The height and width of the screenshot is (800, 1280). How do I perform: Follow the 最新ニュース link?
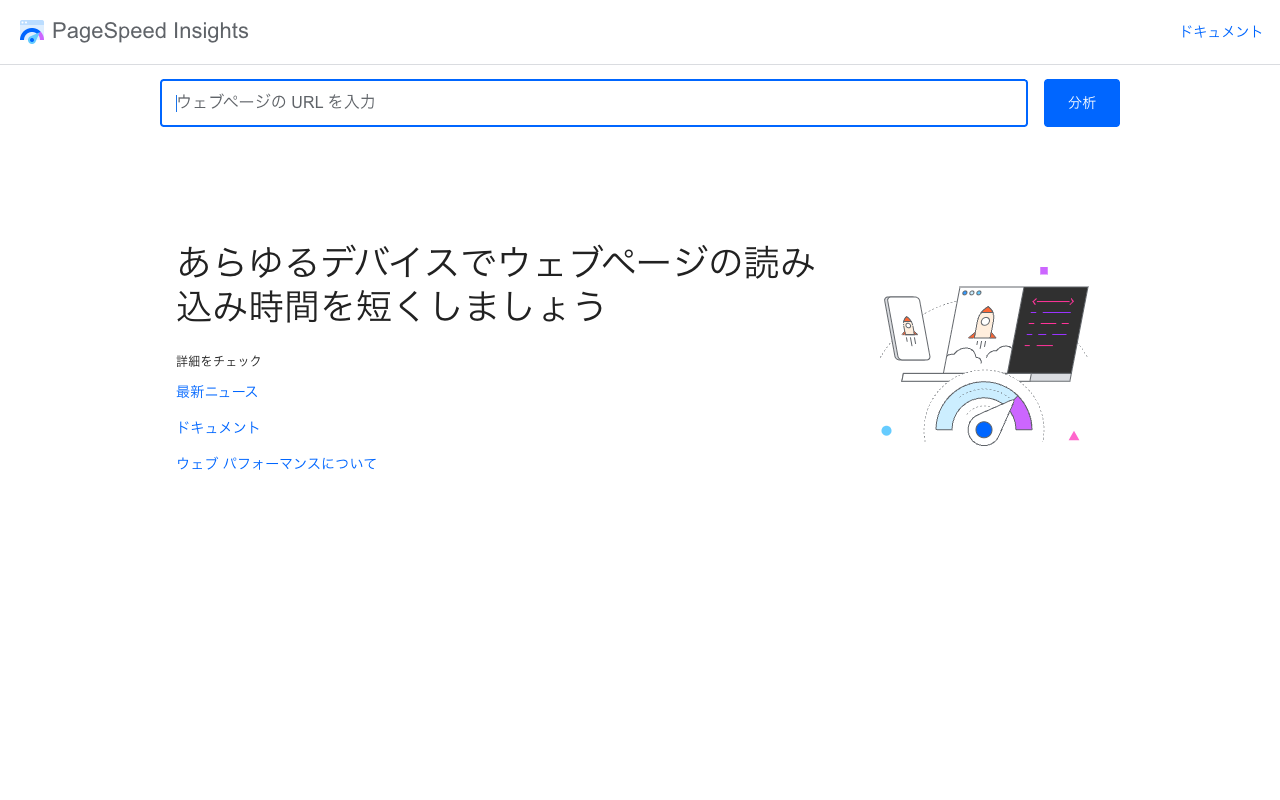(x=217, y=391)
